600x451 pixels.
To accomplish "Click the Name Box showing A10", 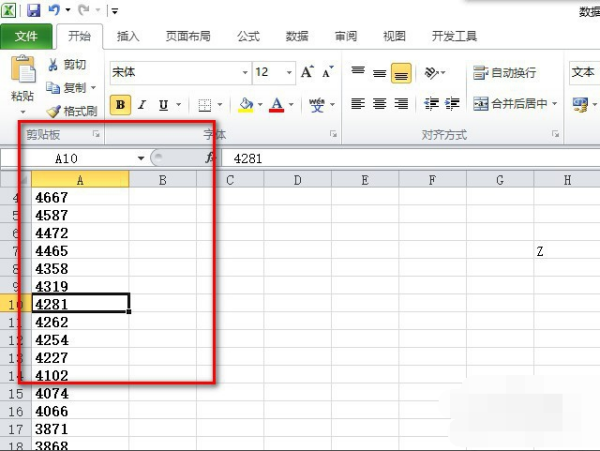I will coord(68,158).
